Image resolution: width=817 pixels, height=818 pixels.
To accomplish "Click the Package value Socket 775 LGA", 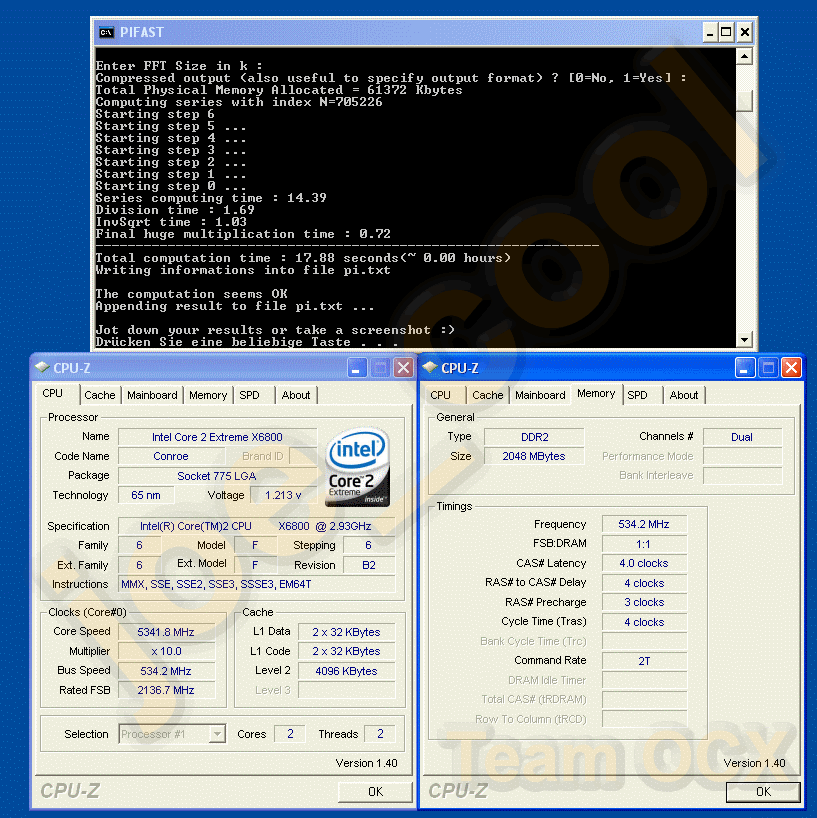I will tap(217, 476).
